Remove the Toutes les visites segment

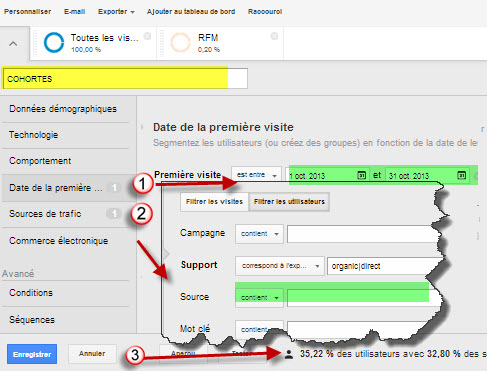point(147,36)
